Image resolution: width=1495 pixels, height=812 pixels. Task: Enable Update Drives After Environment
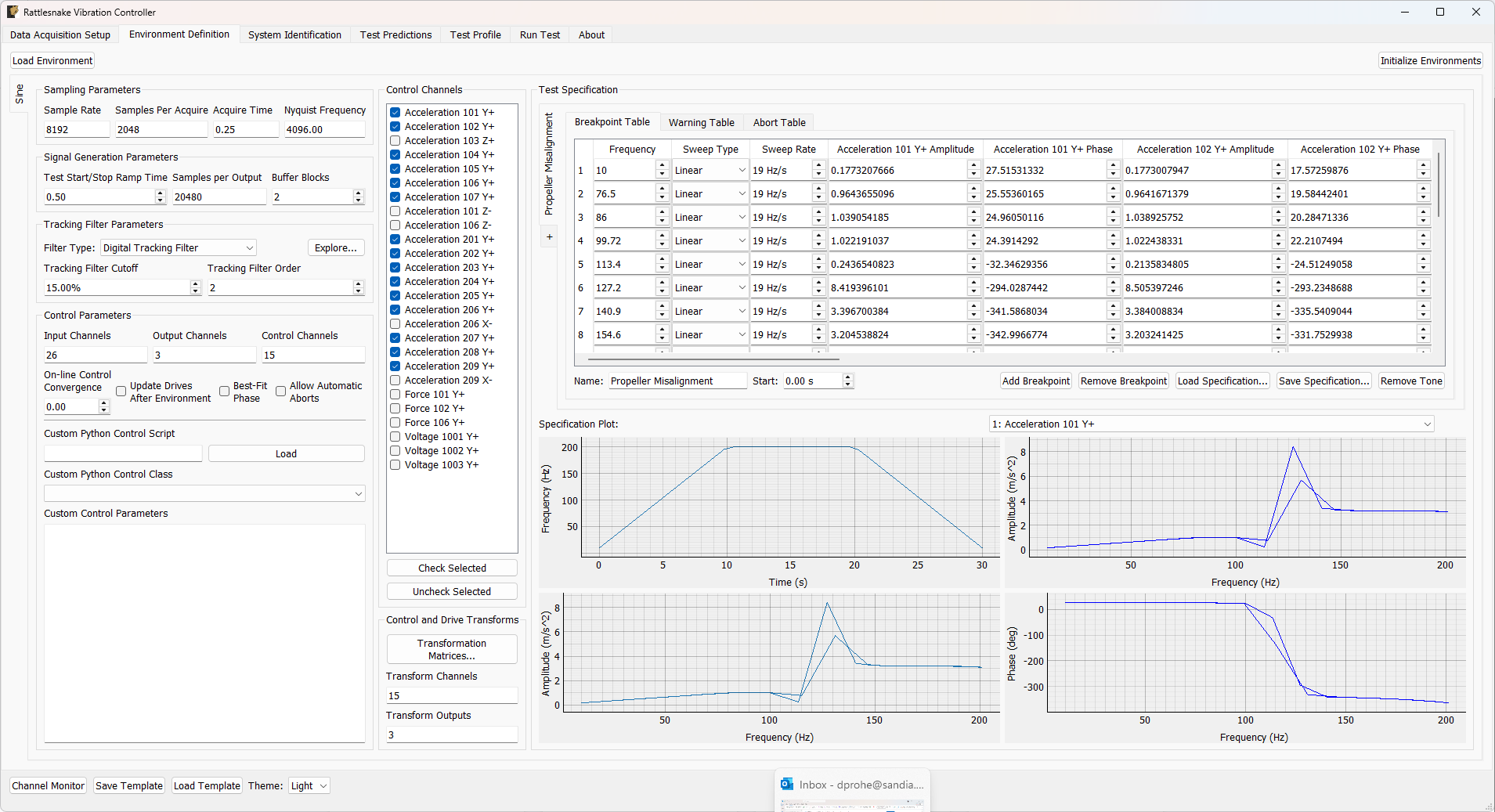(121, 392)
